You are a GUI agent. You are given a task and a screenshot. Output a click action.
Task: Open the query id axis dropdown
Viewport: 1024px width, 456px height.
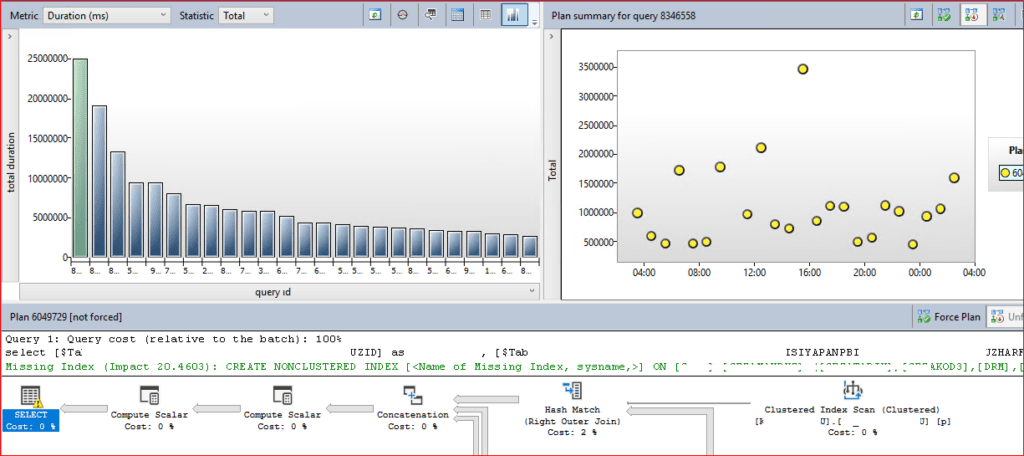coord(531,291)
